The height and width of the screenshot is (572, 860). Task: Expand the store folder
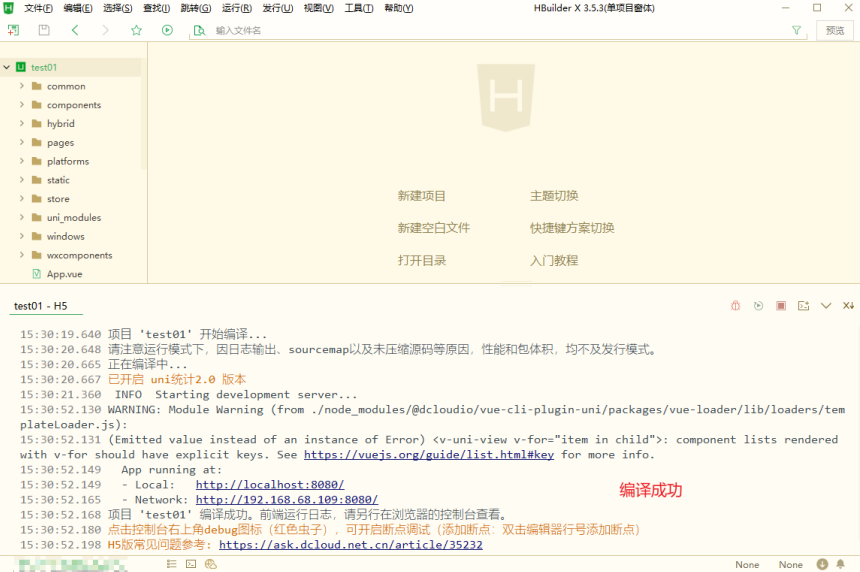pos(22,198)
